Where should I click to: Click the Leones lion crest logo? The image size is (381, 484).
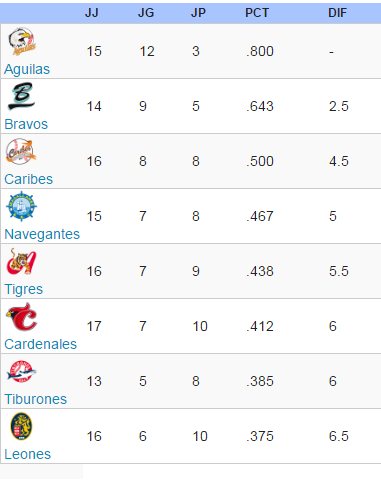pyautogui.click(x=21, y=426)
